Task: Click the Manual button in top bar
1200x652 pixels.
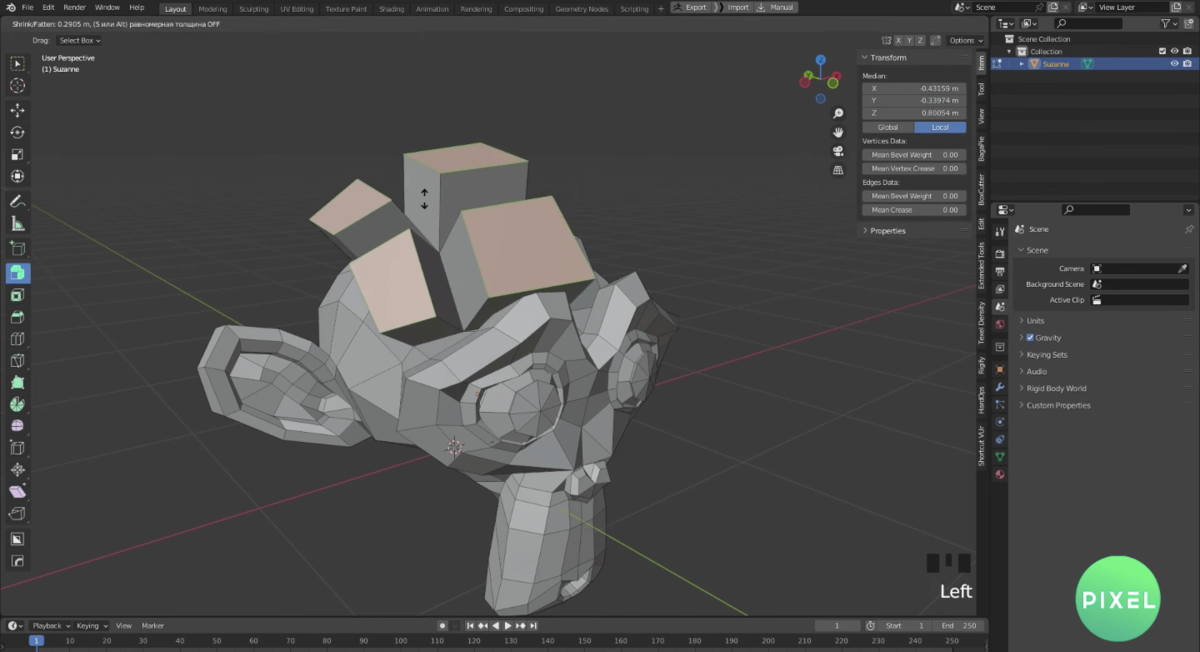Action: point(776,7)
